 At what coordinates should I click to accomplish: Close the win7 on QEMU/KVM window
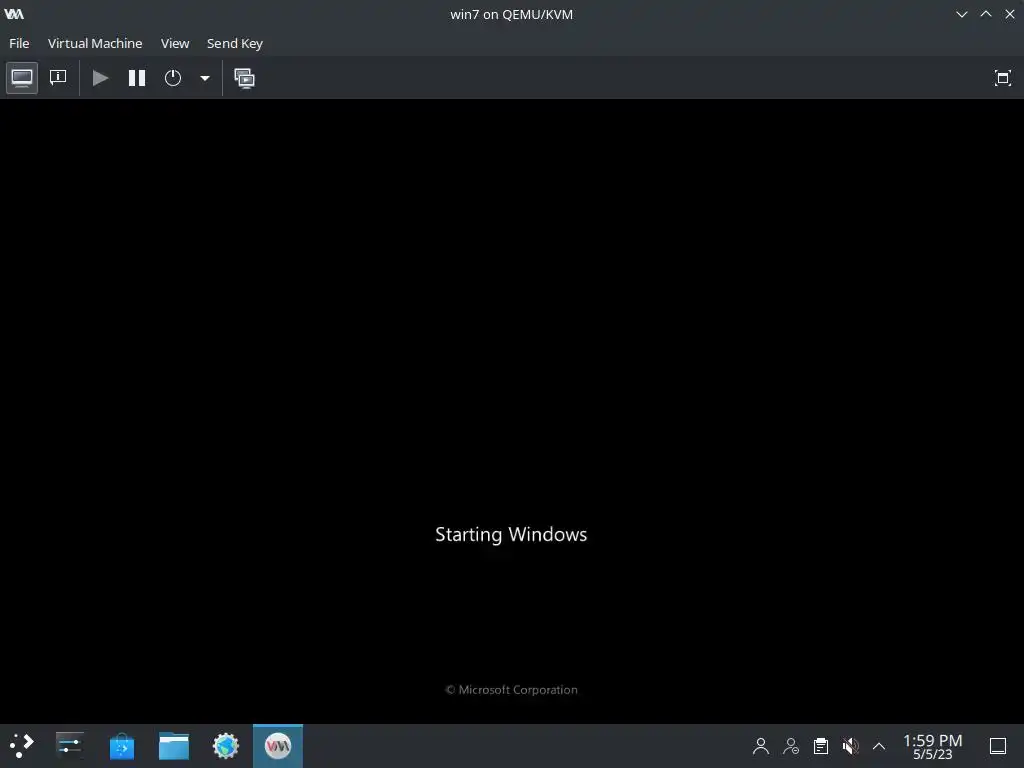coord(1010,14)
